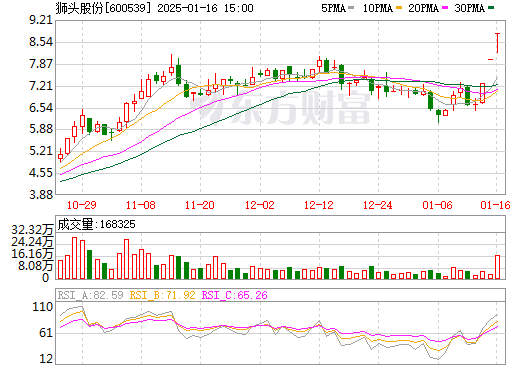Click the date label 12-24
Screen dimensions: 520x365
tap(378, 205)
